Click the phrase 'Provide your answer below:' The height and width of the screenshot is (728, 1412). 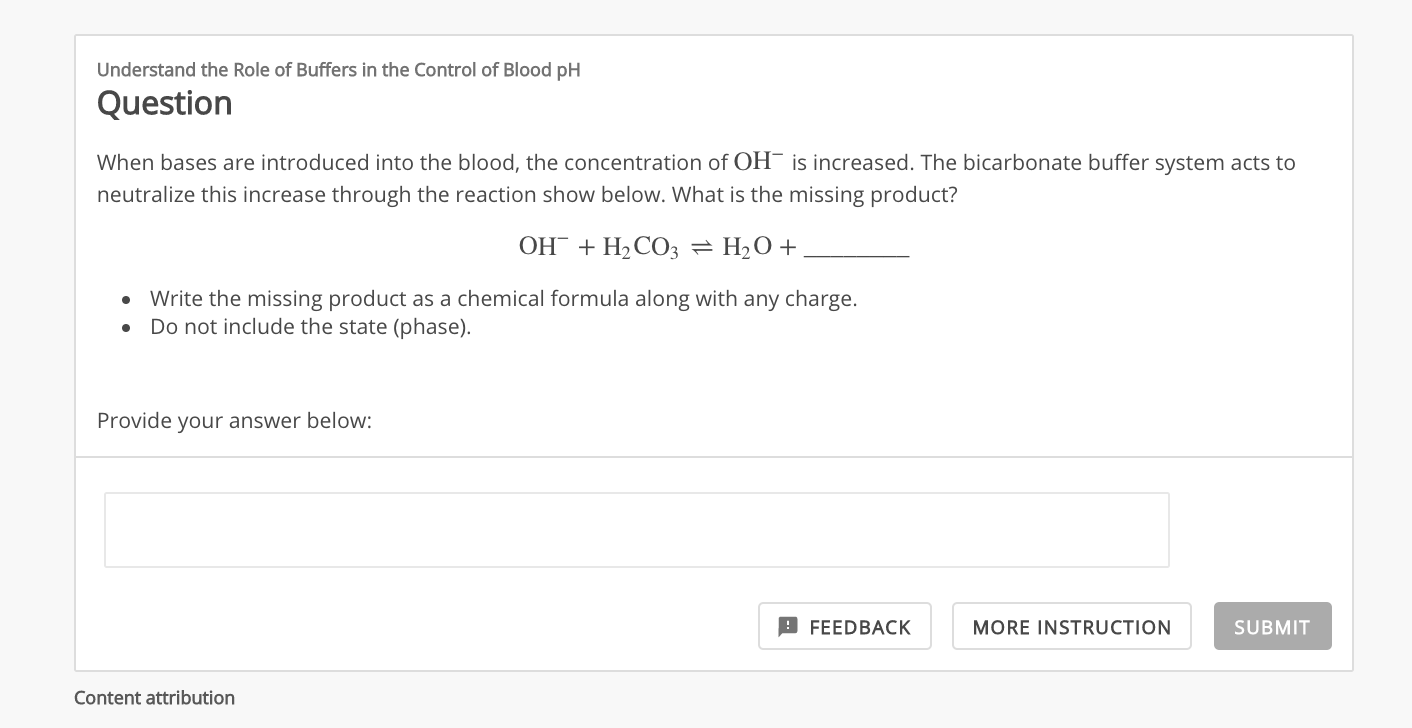pyautogui.click(x=234, y=421)
